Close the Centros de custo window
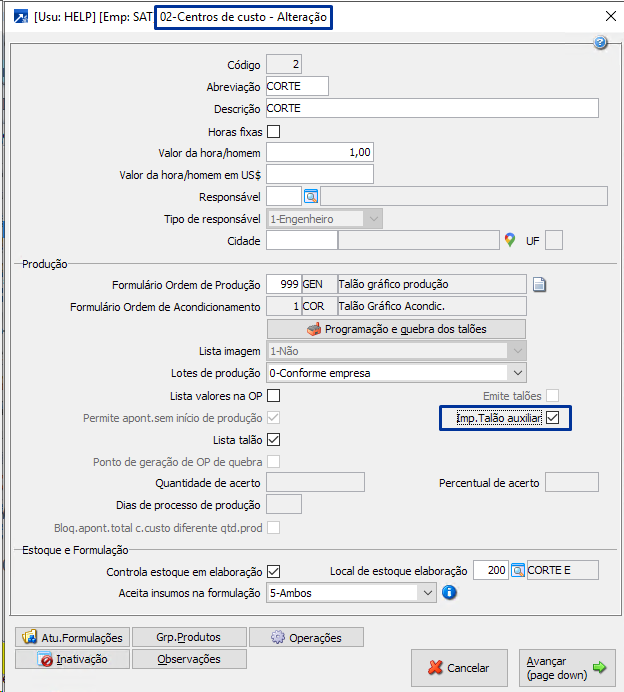 point(611,16)
